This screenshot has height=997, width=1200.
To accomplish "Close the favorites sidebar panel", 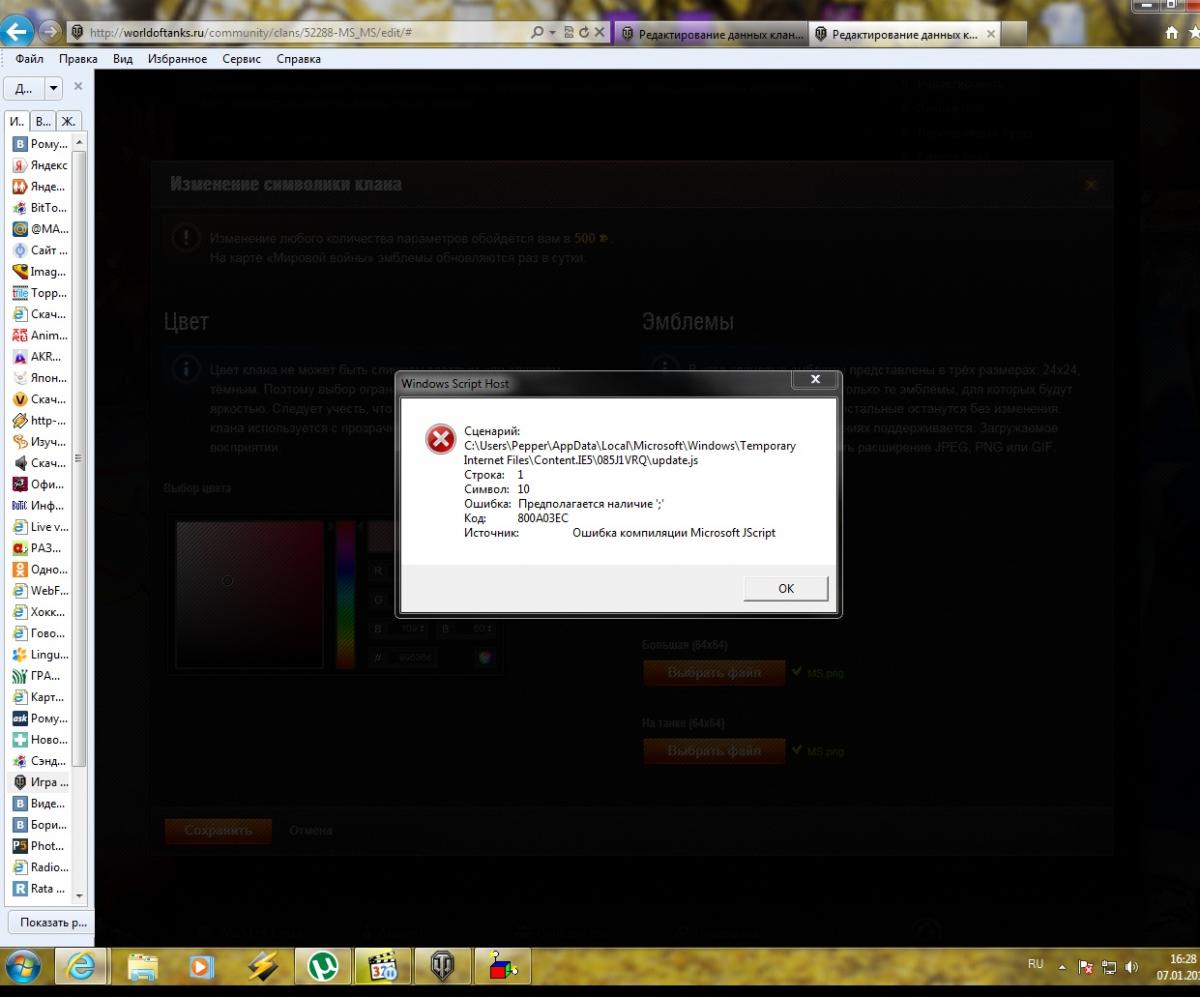I will pos(78,87).
